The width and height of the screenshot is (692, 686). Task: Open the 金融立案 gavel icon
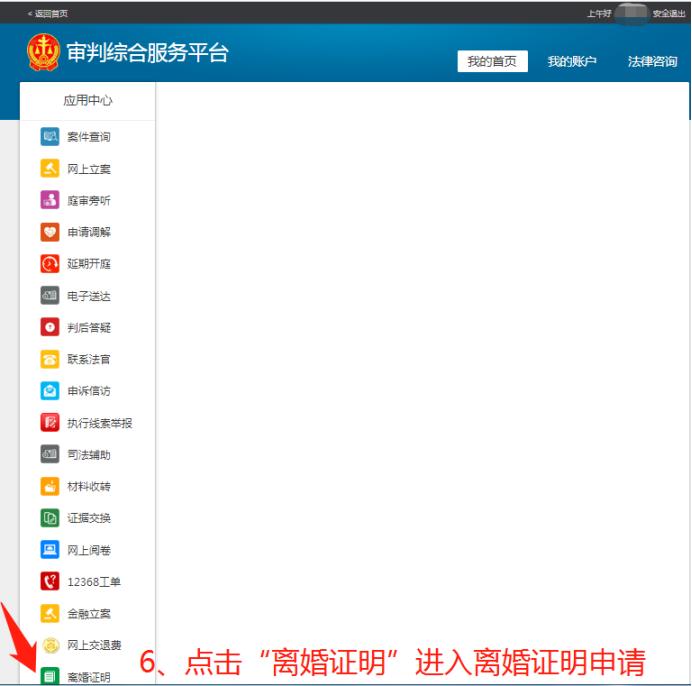pos(50,613)
